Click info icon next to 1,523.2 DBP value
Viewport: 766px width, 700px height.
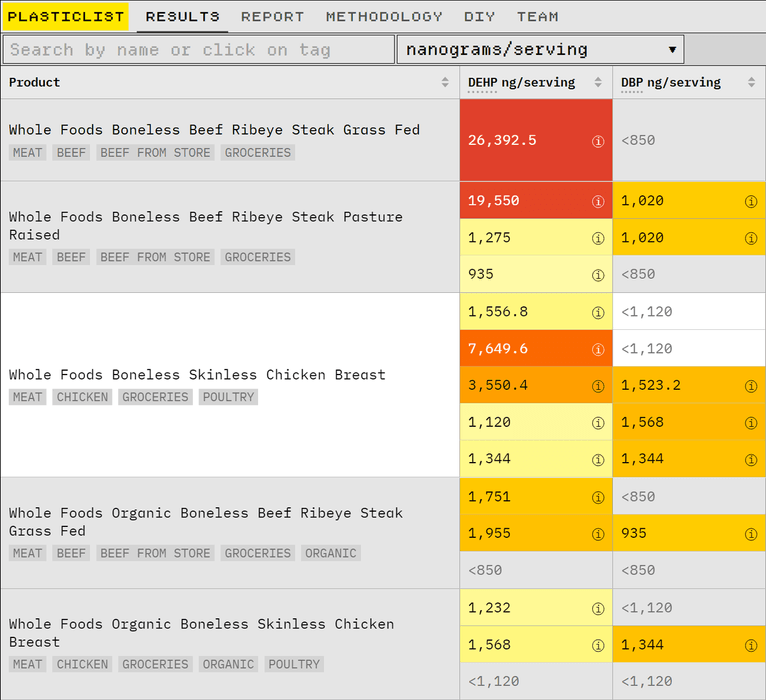pos(751,386)
